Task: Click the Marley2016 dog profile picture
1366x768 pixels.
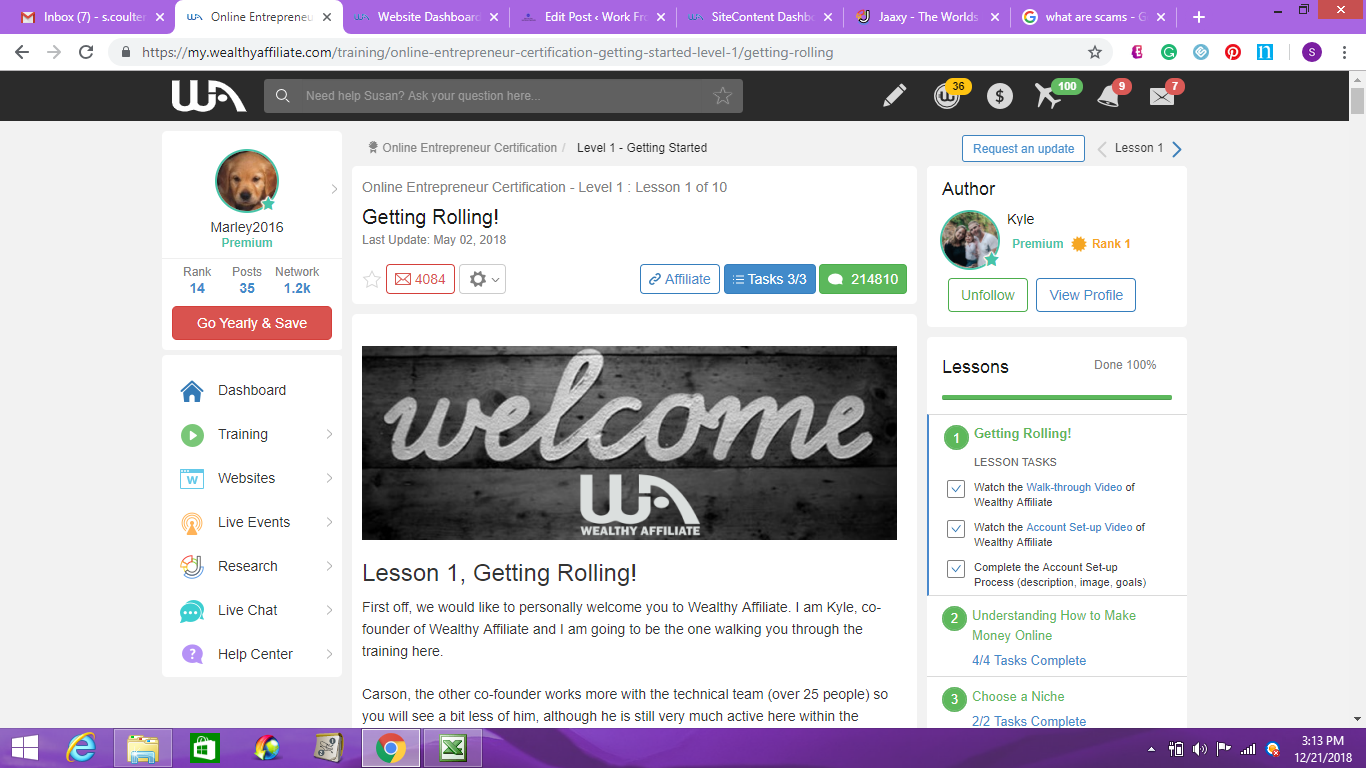Action: point(247,181)
